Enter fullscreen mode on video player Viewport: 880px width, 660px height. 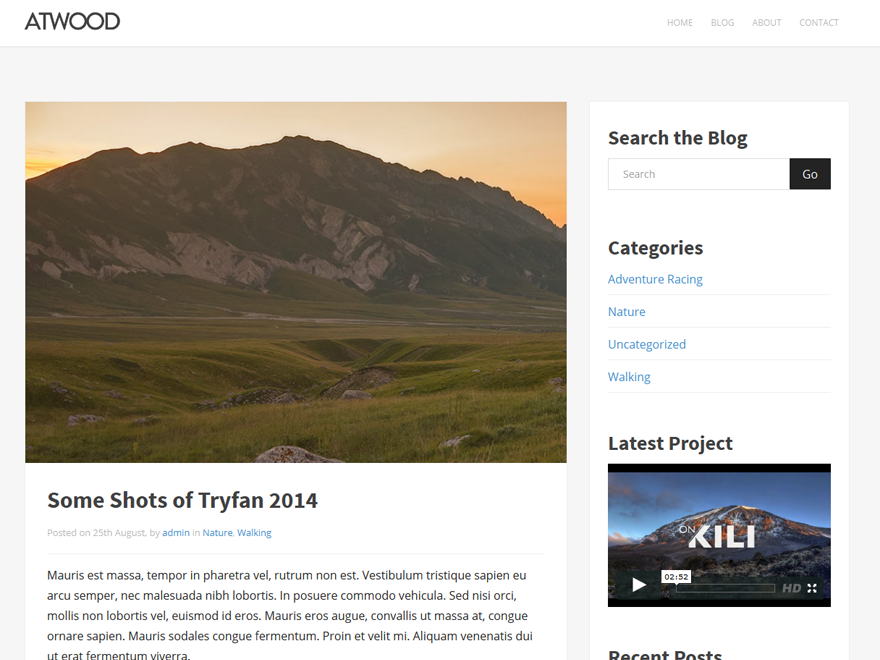812,588
